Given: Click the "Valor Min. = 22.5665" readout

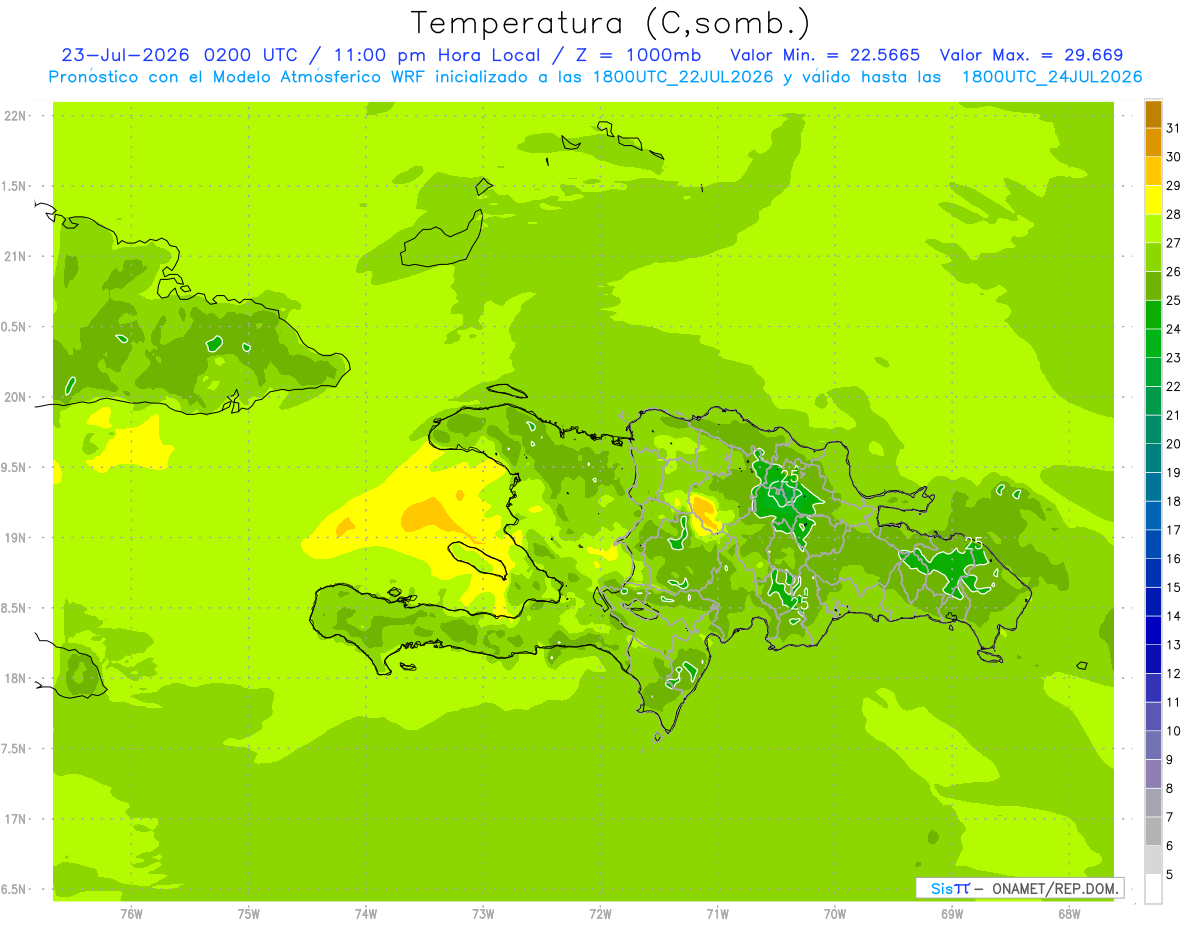Looking at the screenshot, I should [x=825, y=55].
